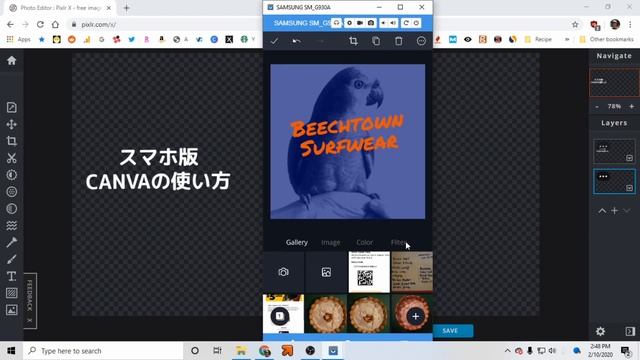The height and width of the screenshot is (360, 640).
Task: Select the QR code gallery photo
Action: [369, 272]
